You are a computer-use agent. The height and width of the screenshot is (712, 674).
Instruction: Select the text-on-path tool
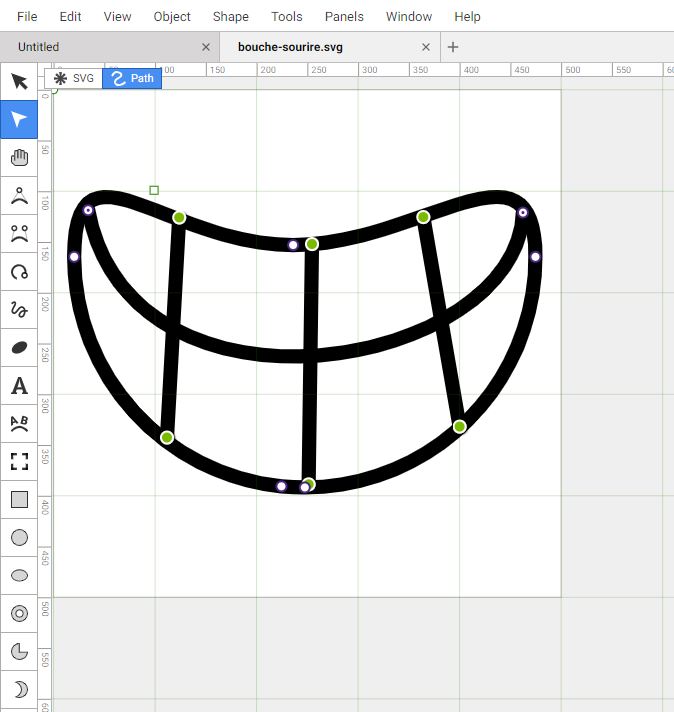pos(19,424)
